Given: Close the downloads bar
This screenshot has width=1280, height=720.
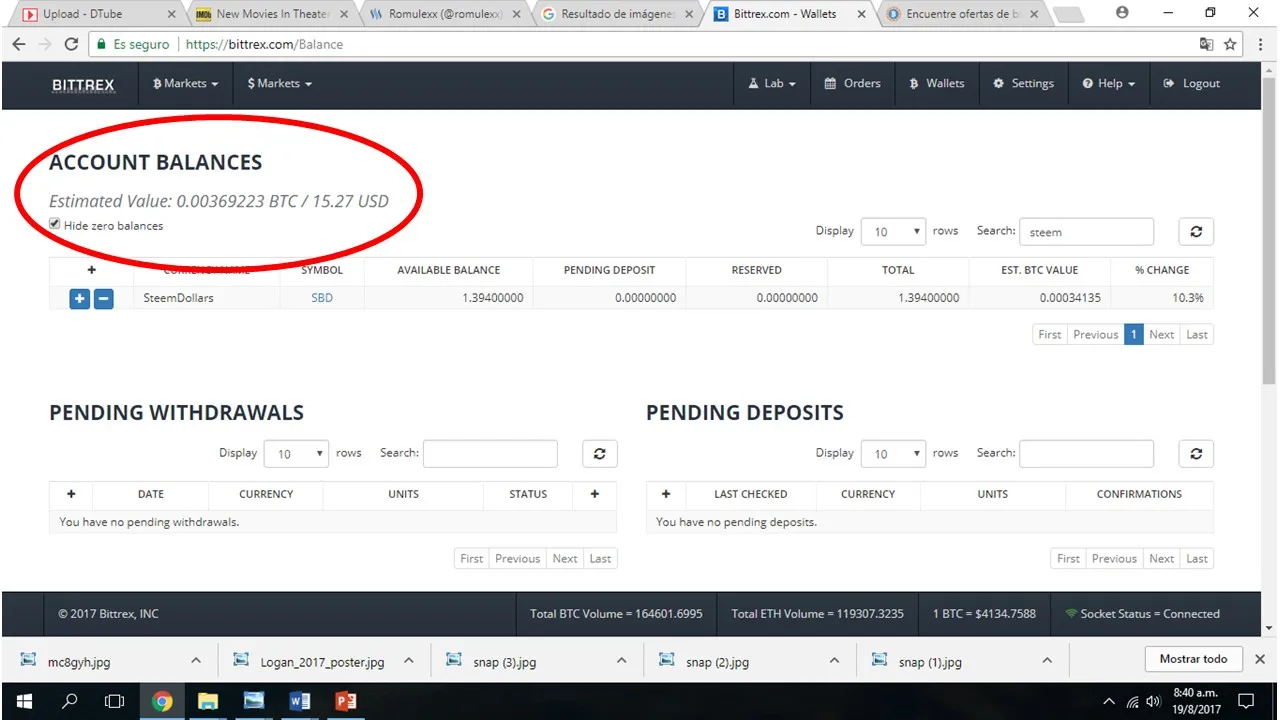Looking at the screenshot, I should pos(1260,659).
